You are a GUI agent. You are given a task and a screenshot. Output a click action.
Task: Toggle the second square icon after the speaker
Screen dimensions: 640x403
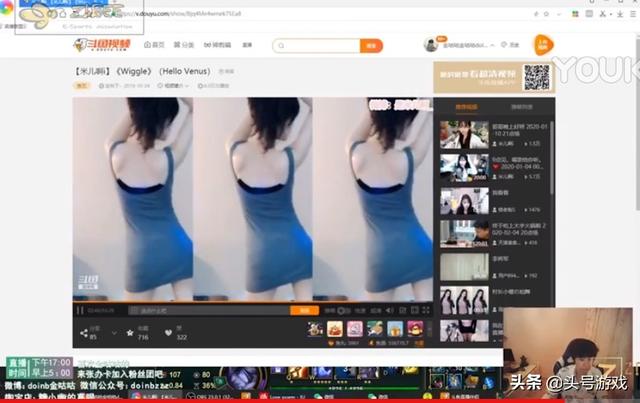coord(415,311)
